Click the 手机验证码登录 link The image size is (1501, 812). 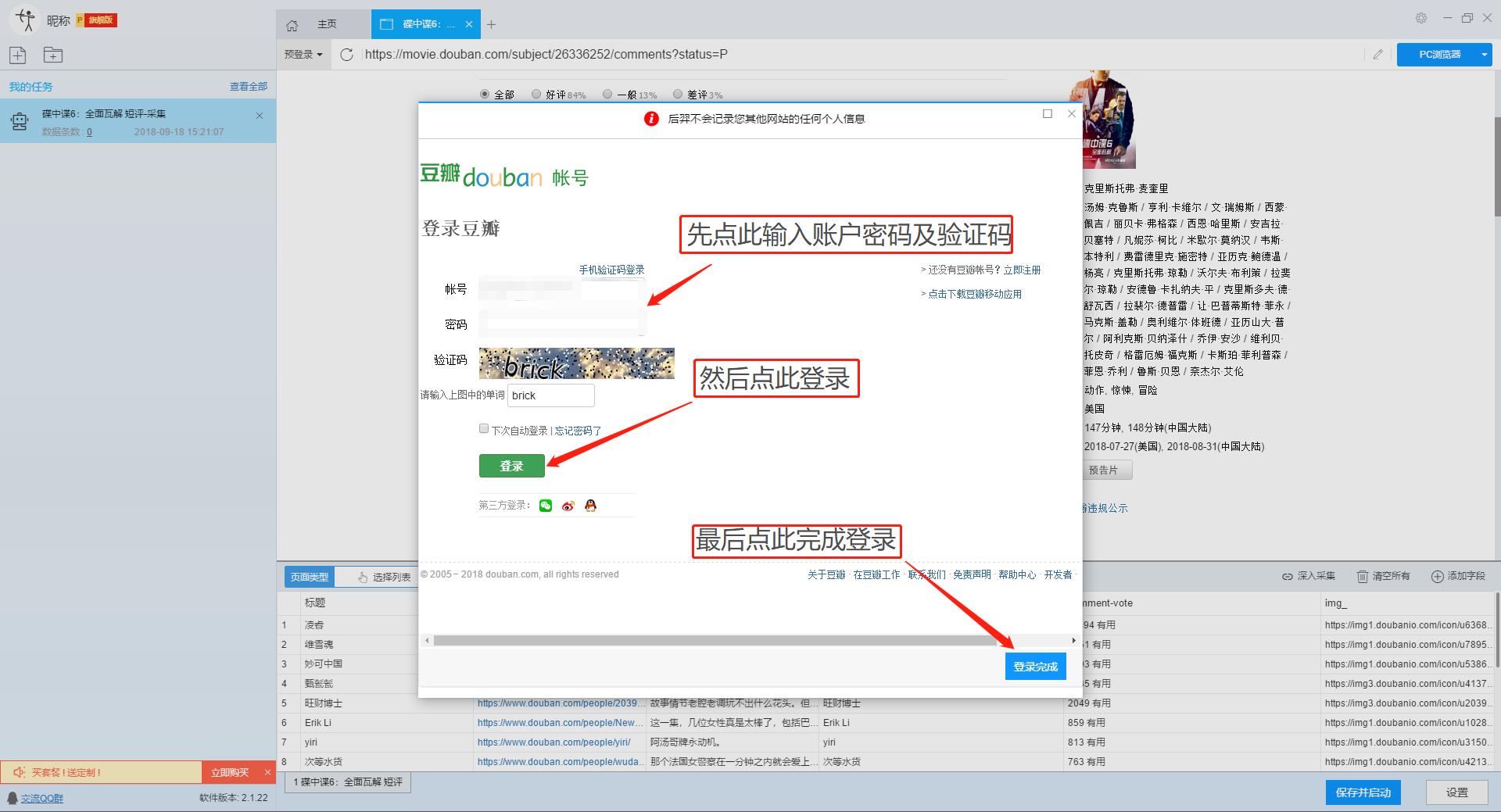(x=611, y=270)
